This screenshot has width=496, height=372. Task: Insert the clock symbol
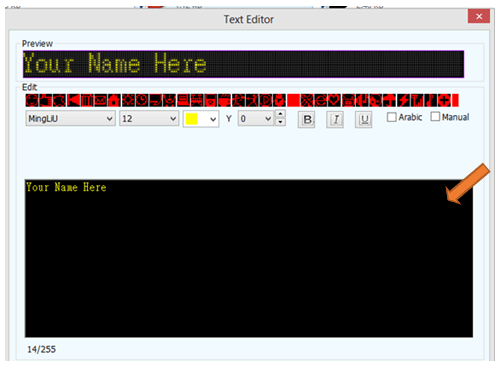pos(142,100)
